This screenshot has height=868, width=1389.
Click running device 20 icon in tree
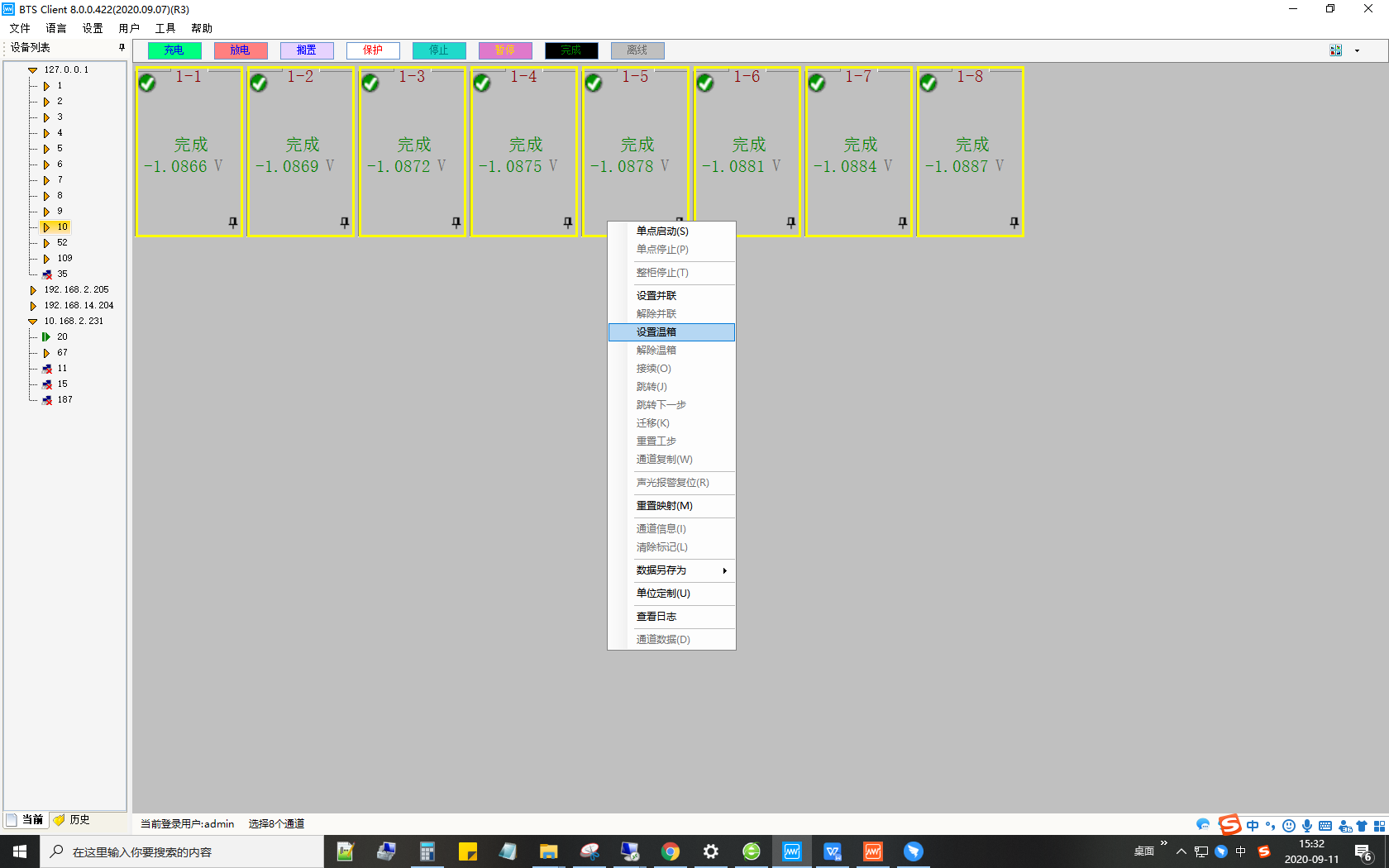click(46, 336)
